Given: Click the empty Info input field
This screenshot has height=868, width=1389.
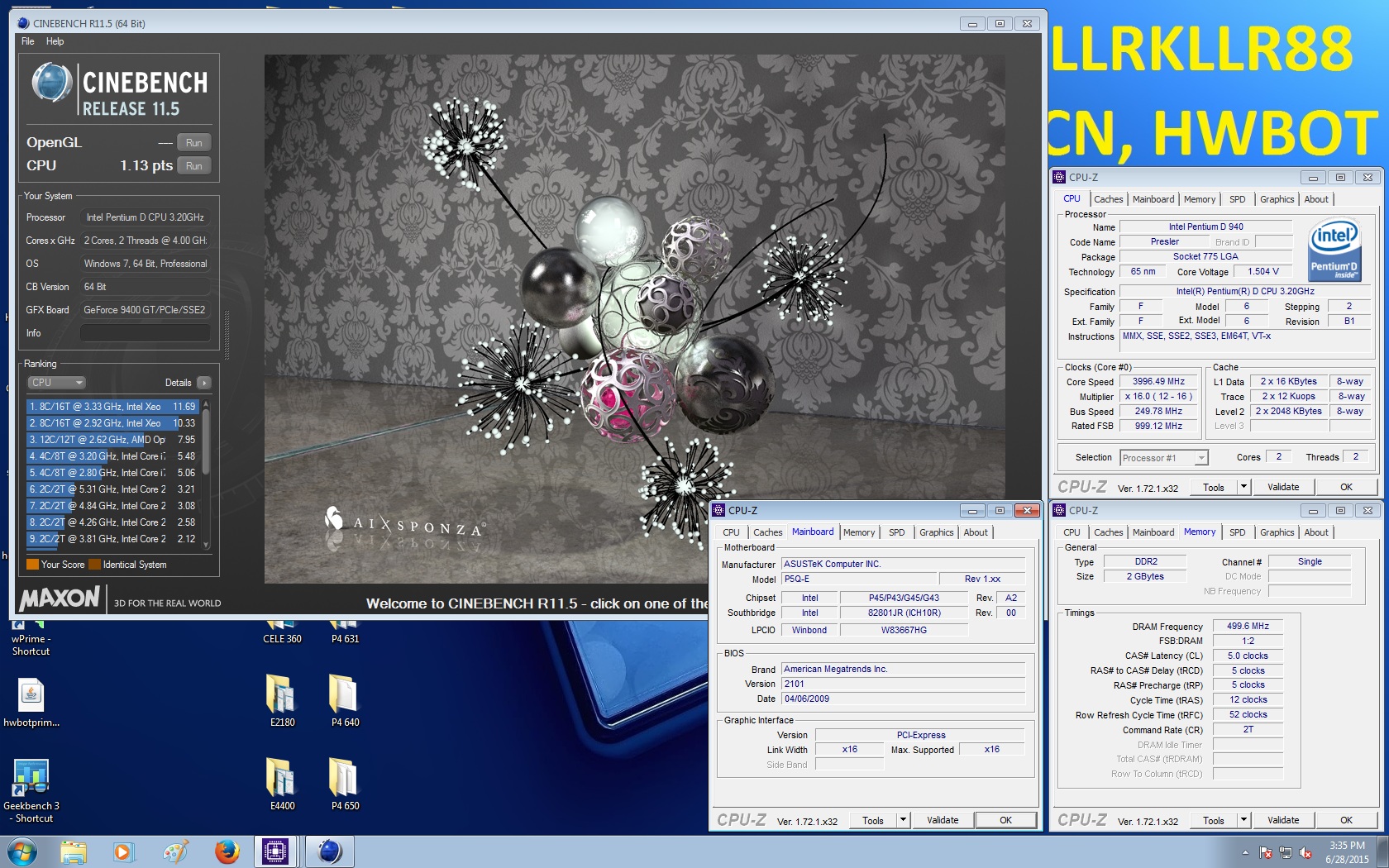Looking at the screenshot, I should pyautogui.click(x=145, y=333).
